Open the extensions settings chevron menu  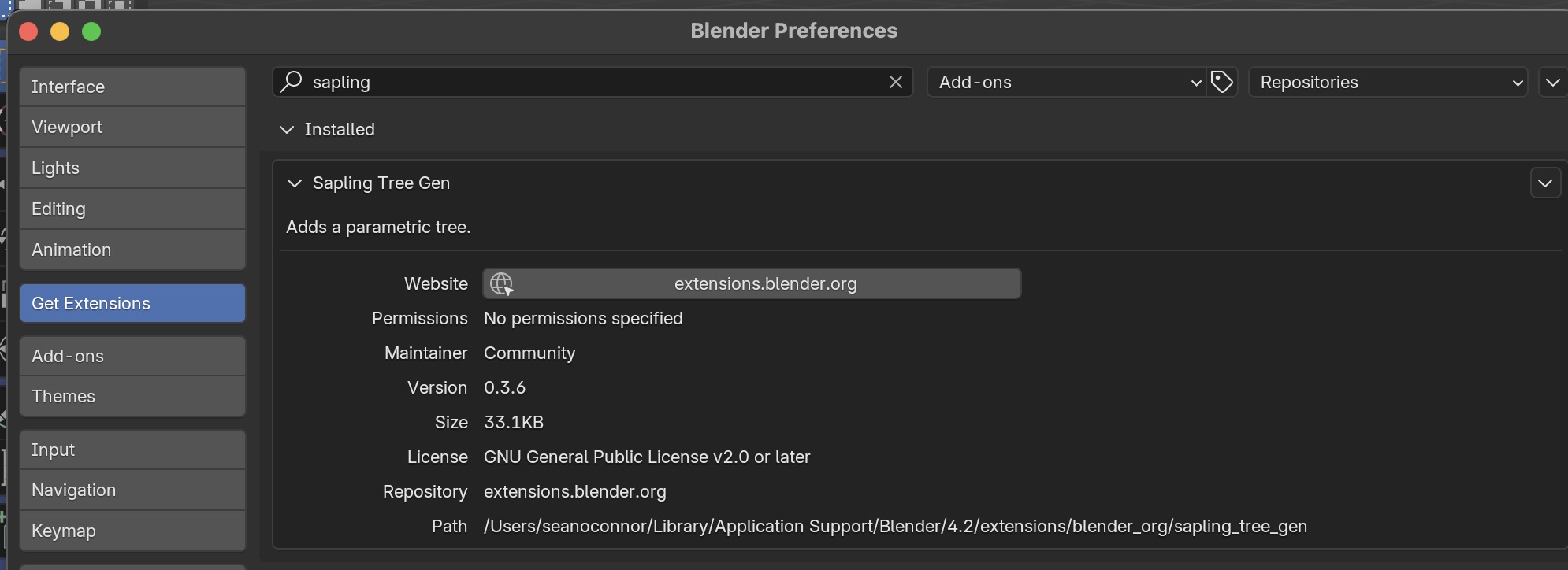(1552, 82)
